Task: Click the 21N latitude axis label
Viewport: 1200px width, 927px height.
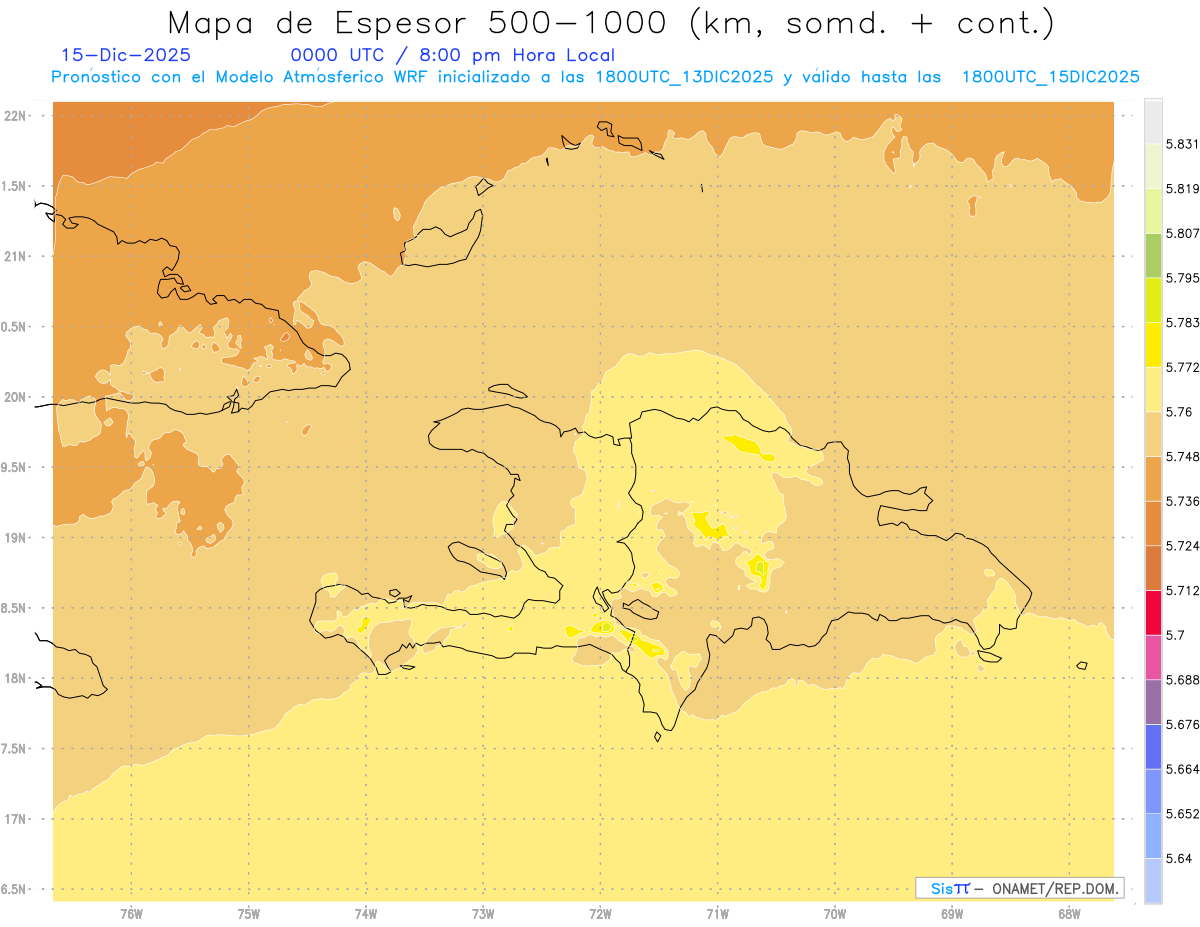Action: [x=16, y=257]
